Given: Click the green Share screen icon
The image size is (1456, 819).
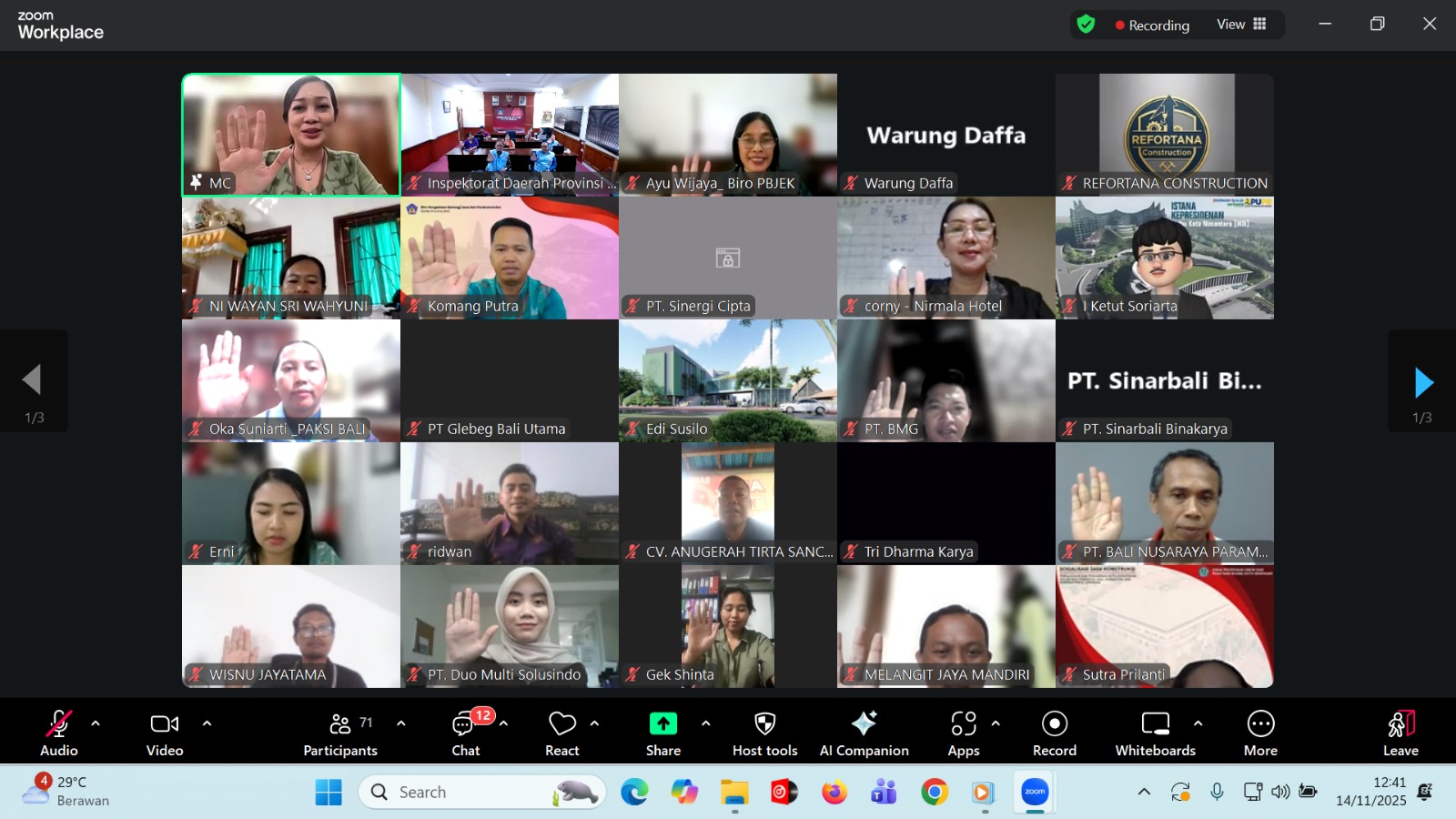Looking at the screenshot, I should (x=662, y=724).
